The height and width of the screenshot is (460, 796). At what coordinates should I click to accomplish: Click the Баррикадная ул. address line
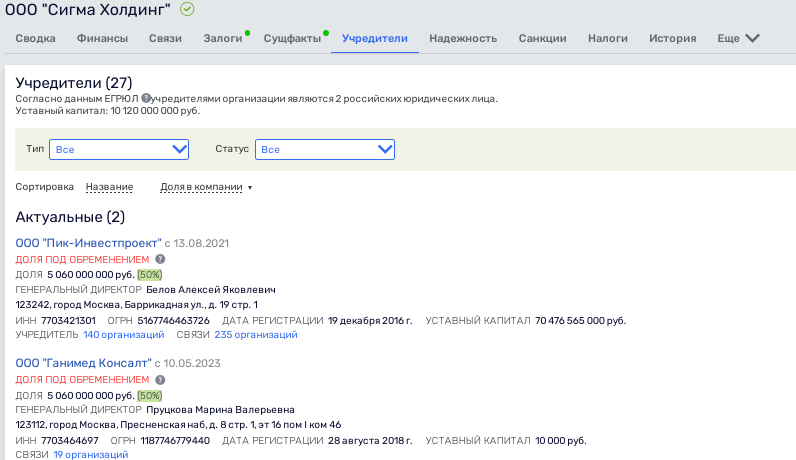point(137,305)
